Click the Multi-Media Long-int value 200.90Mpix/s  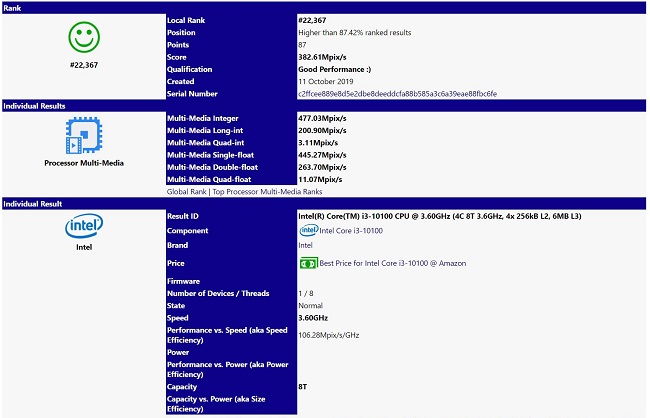(x=323, y=131)
